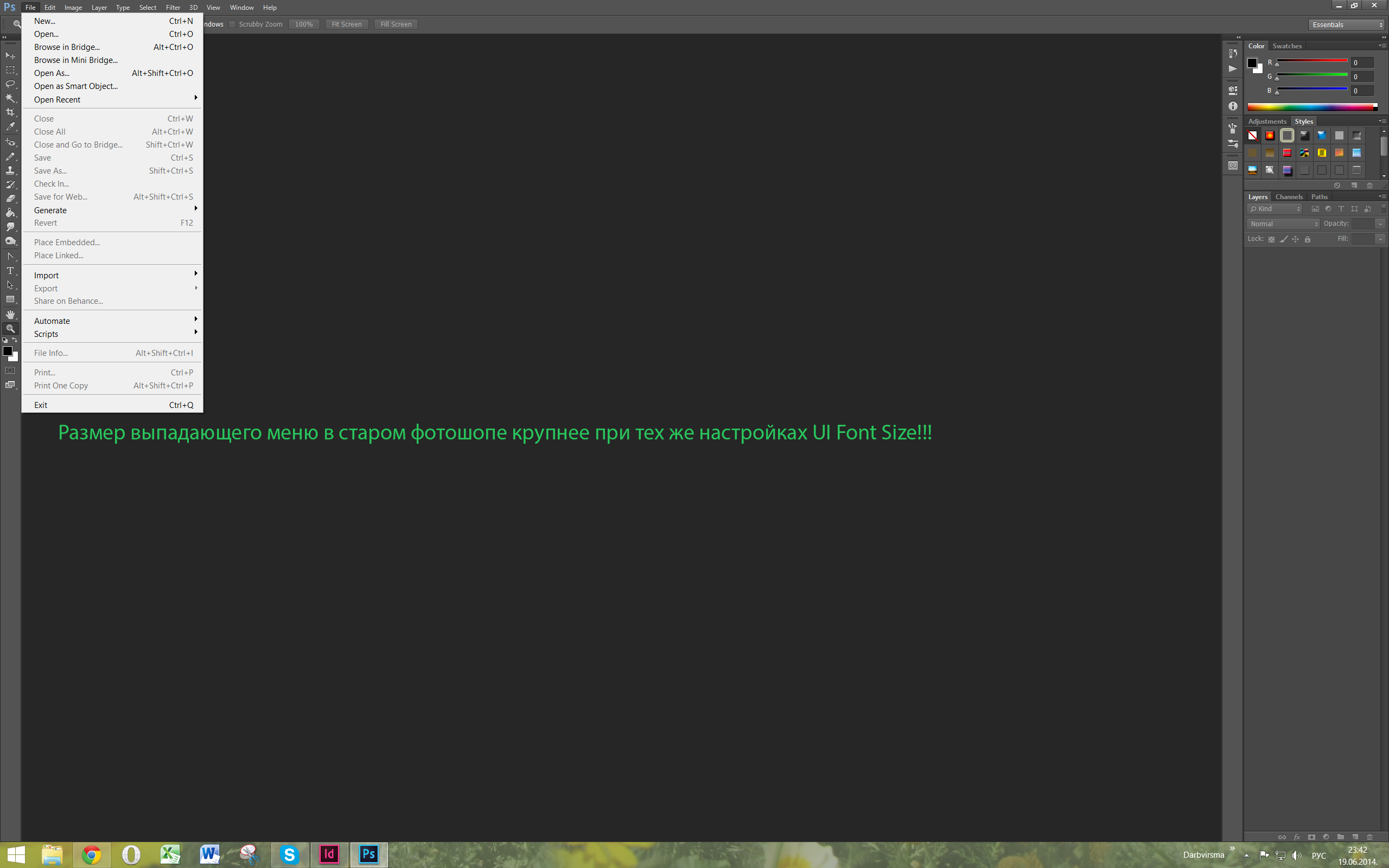Toggle lock transparent pixels
Screen dimensions: 1389x868
click(x=1271, y=239)
